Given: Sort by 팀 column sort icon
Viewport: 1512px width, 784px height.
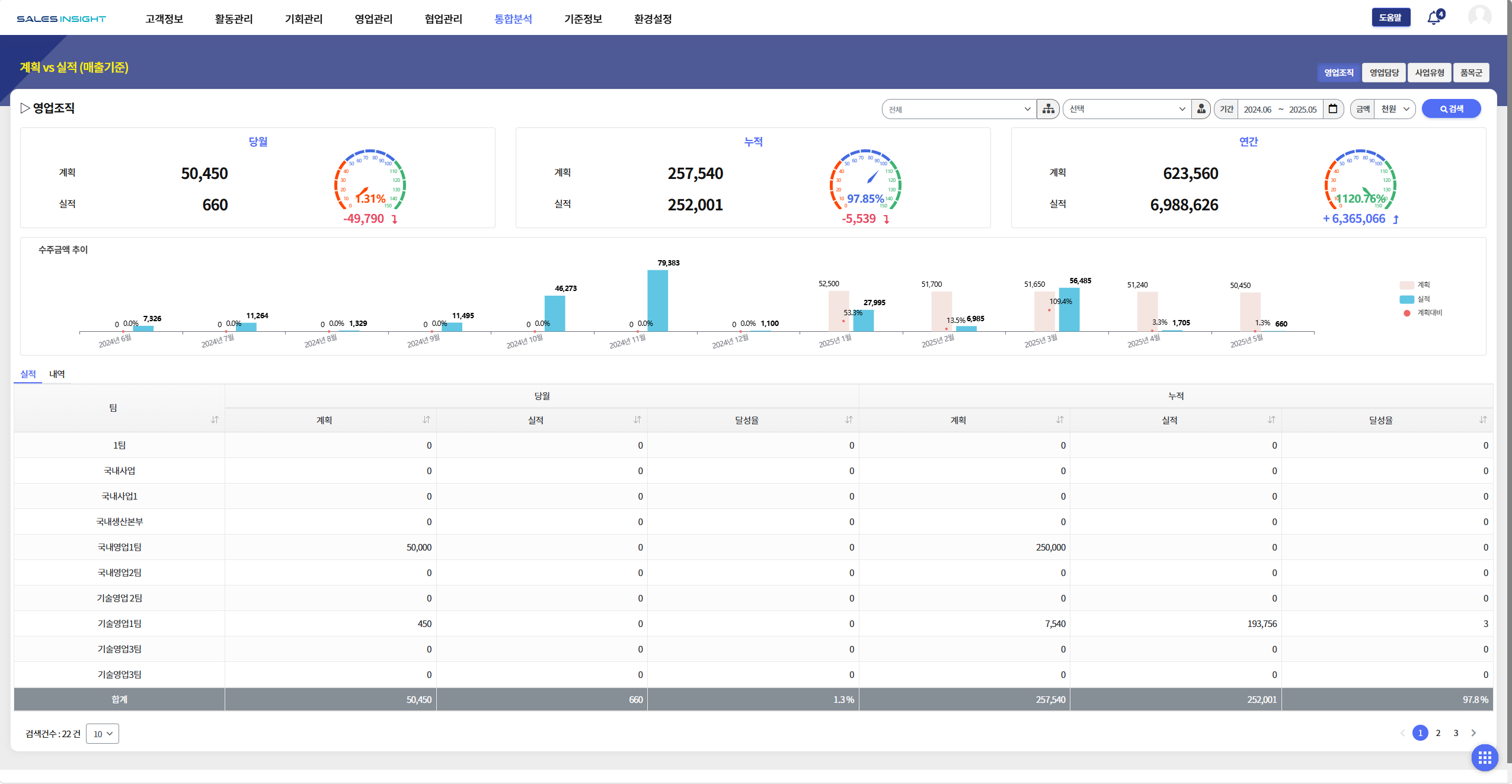Looking at the screenshot, I should [215, 420].
